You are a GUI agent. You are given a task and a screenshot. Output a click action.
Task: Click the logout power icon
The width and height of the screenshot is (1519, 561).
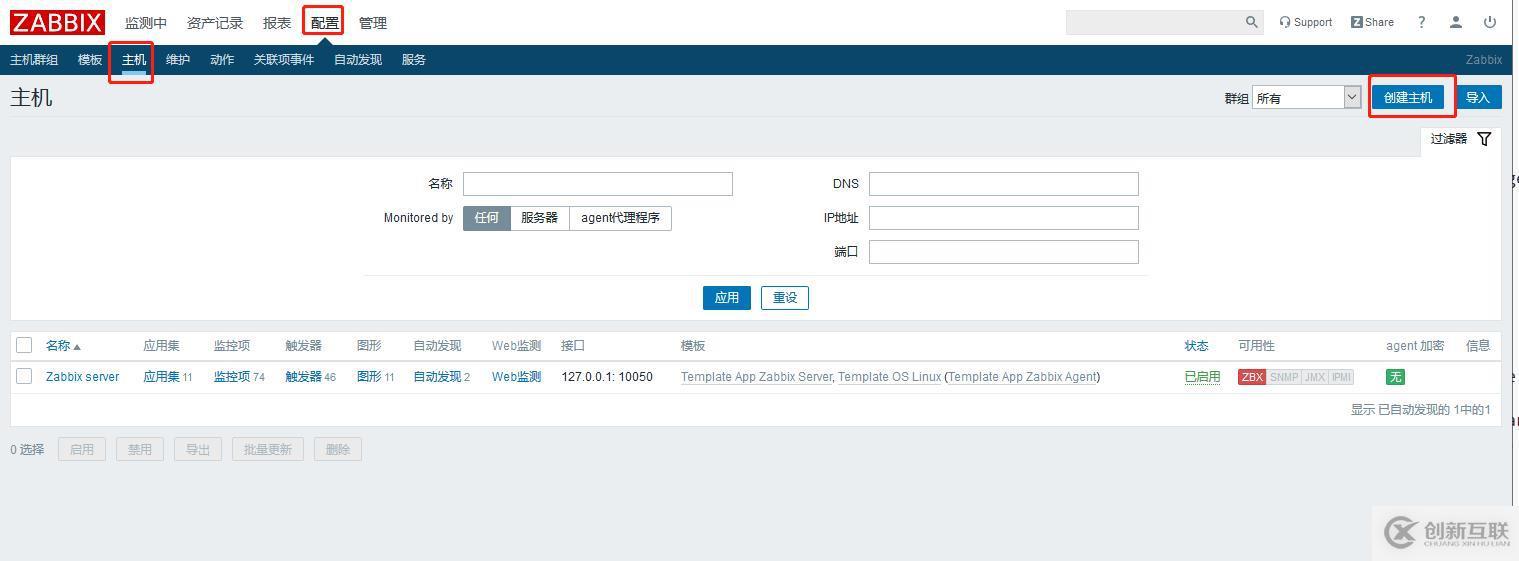1490,22
